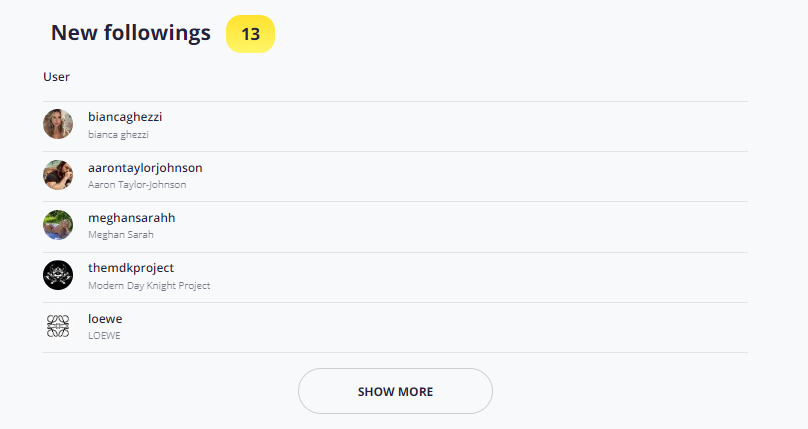Click the LOEWE anagram logo icon
Screen dimensions: 808x429
click(58, 326)
